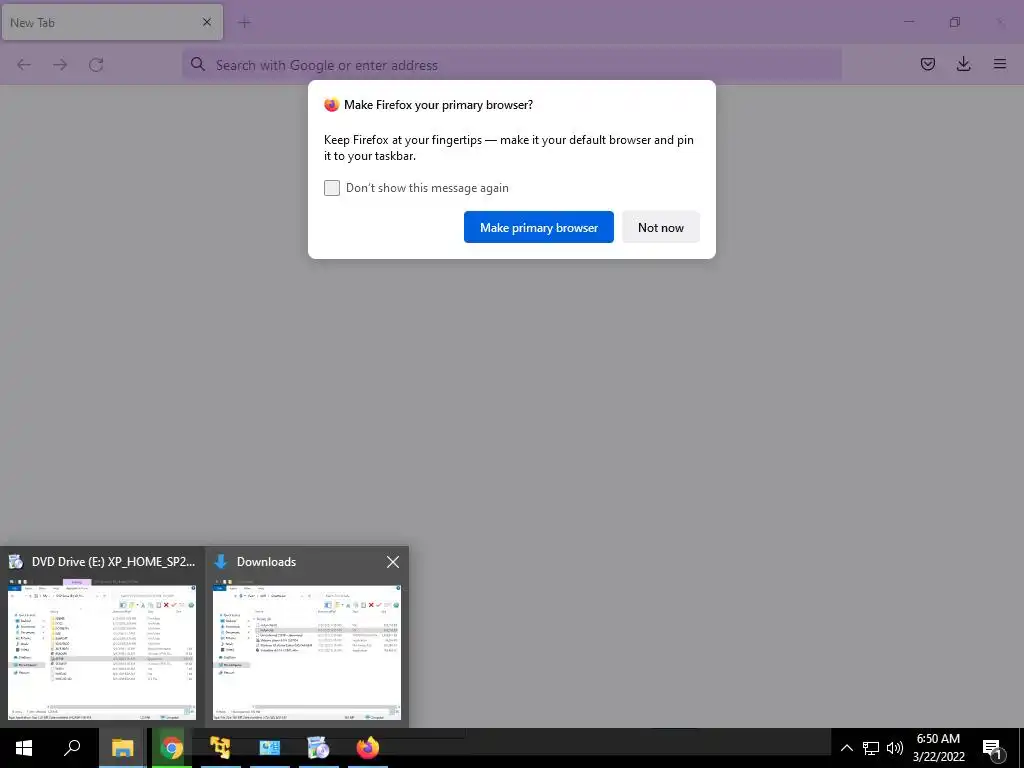This screenshot has width=1024, height=768.
Task: Reload the current page
Action: [x=96, y=65]
